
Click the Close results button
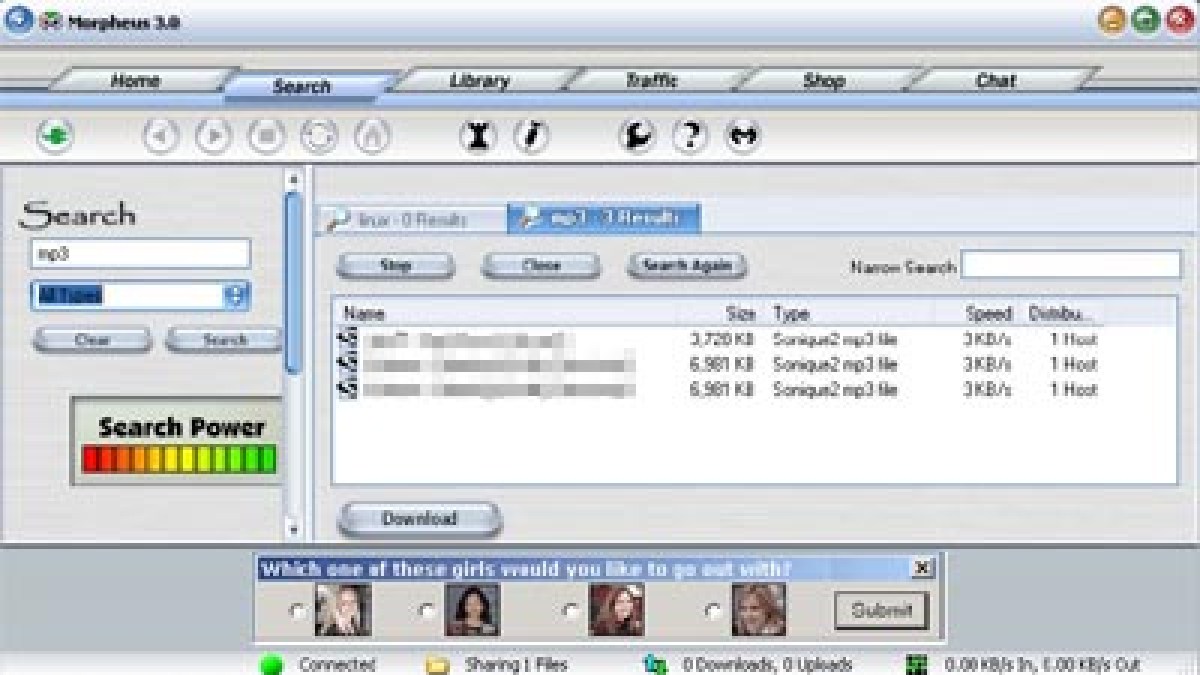tap(541, 266)
